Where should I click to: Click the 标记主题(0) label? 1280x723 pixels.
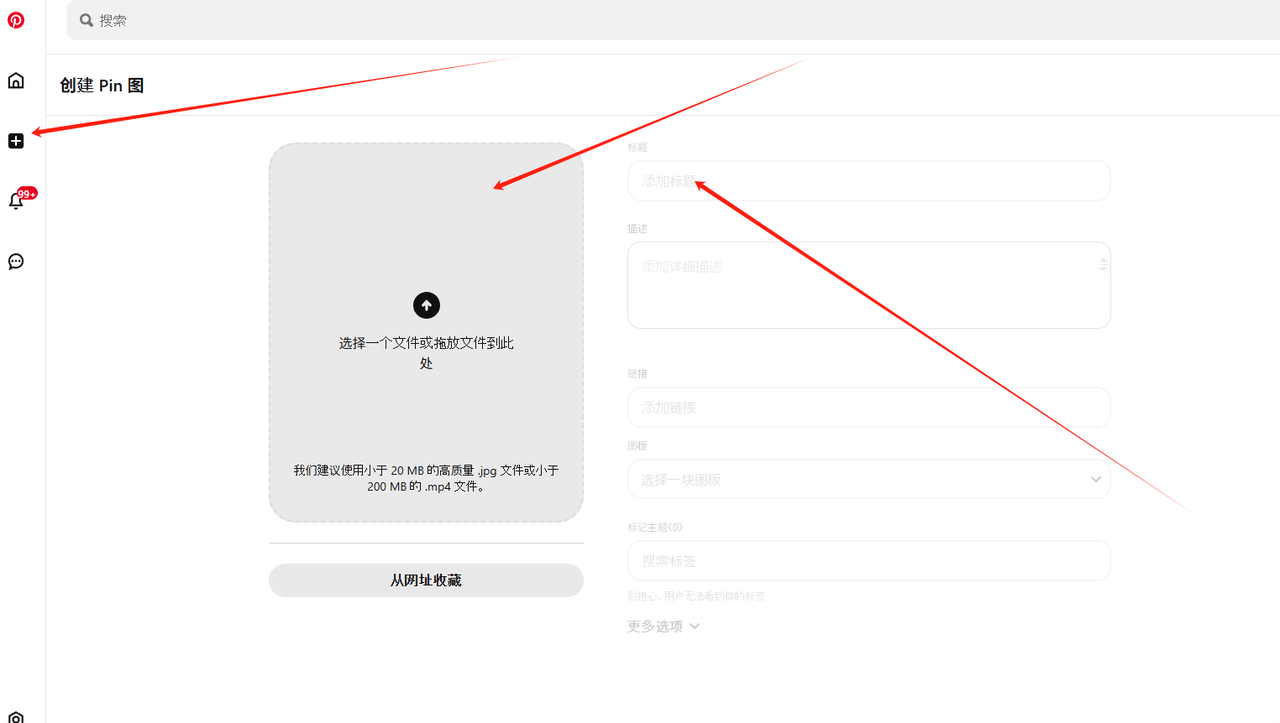655,527
